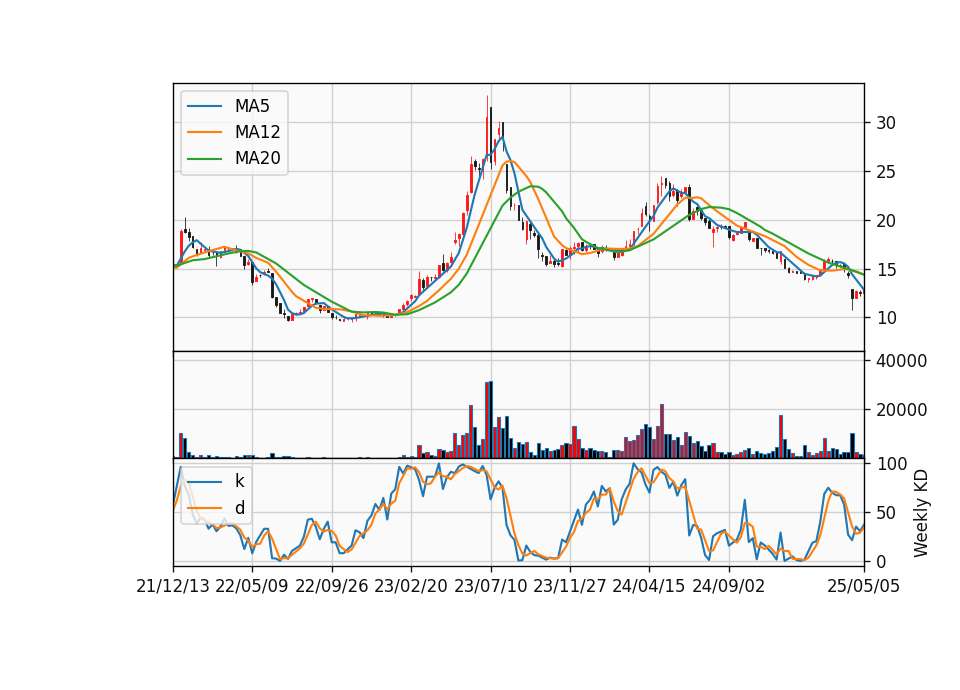Click the price axis value 20
This screenshot has height=690, width=960.
tap(886, 221)
